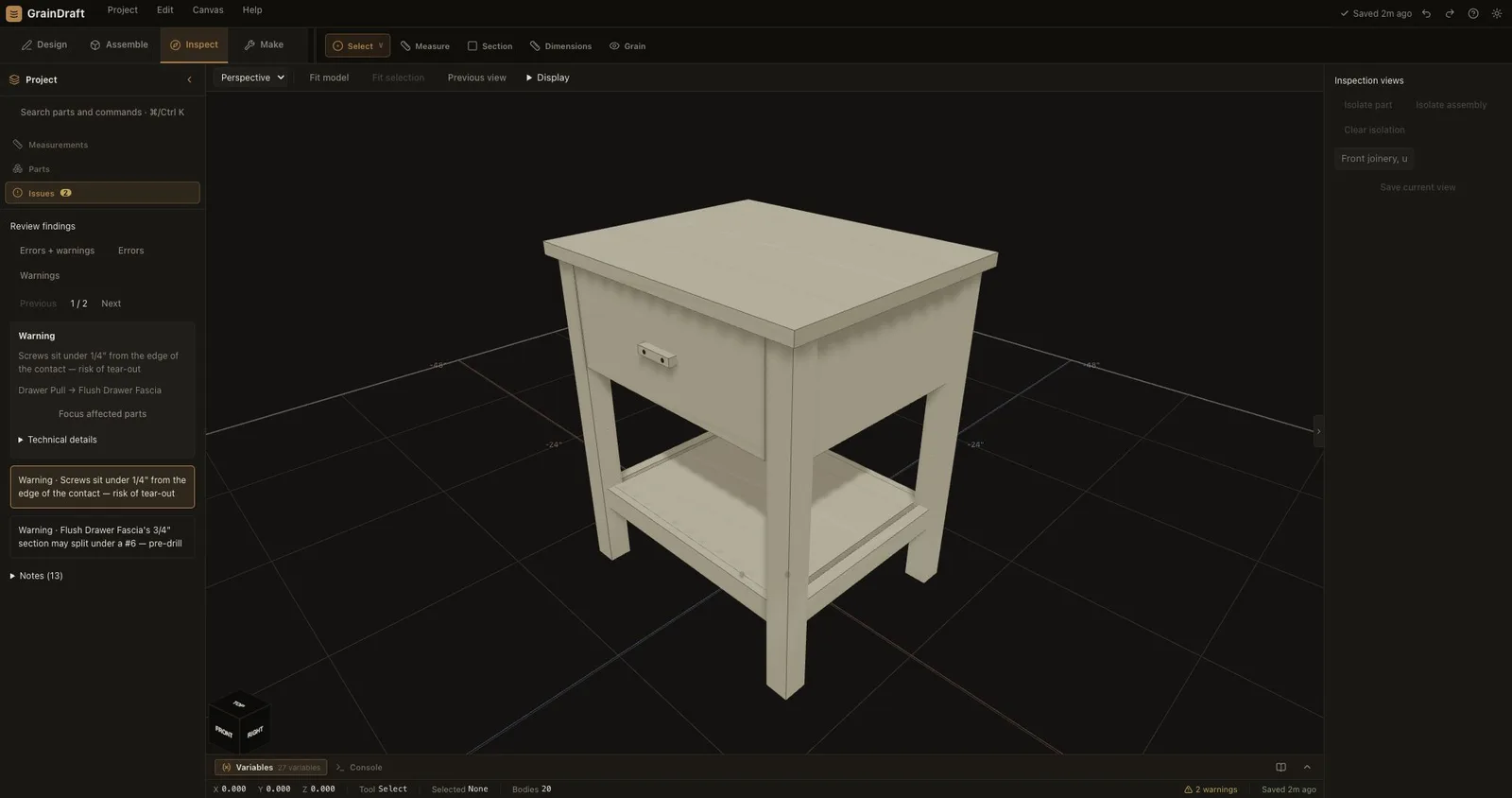Open the Canvas menu

pos(208,9)
